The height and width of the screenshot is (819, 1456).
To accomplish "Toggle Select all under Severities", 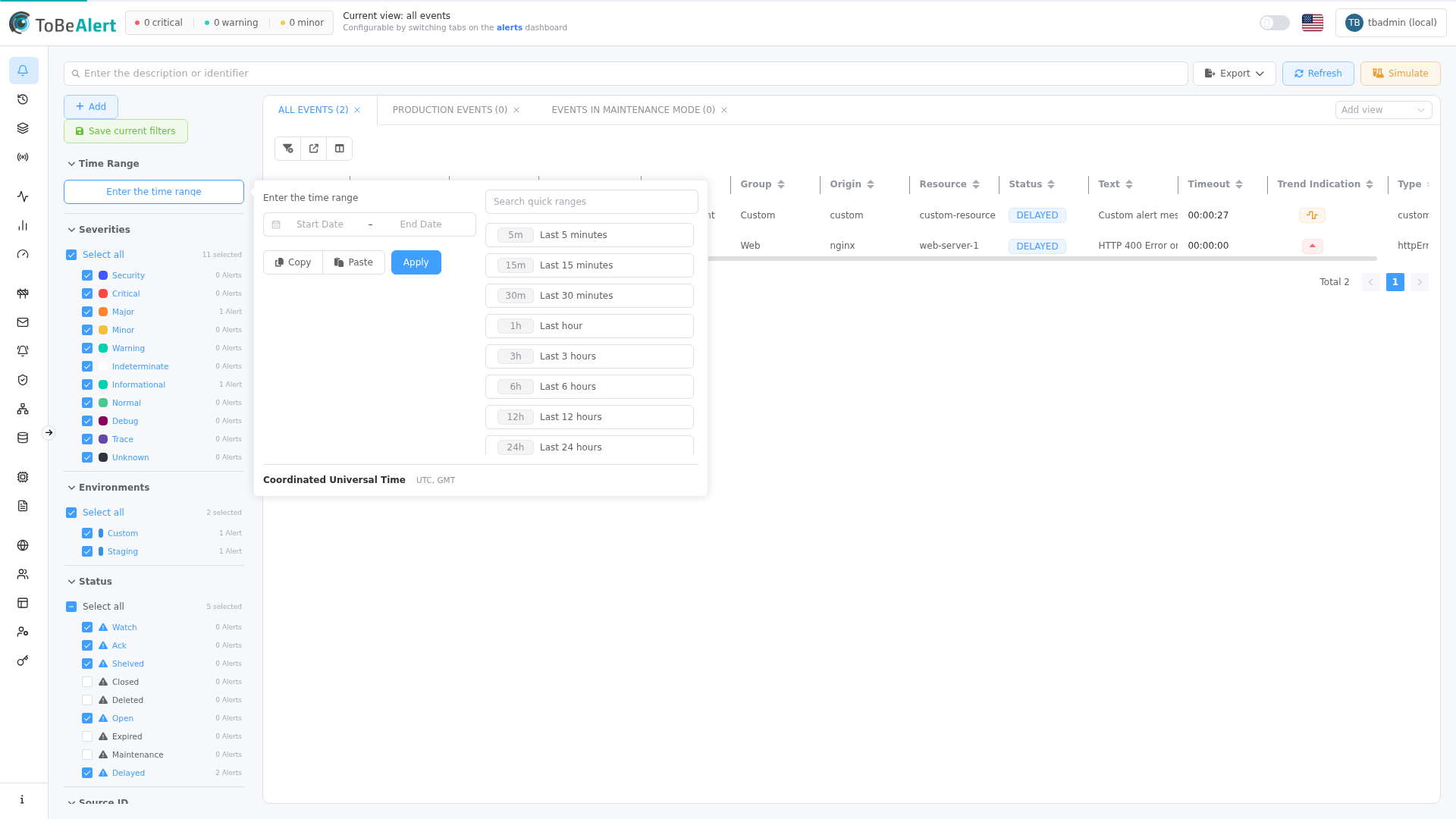I will click(71, 255).
